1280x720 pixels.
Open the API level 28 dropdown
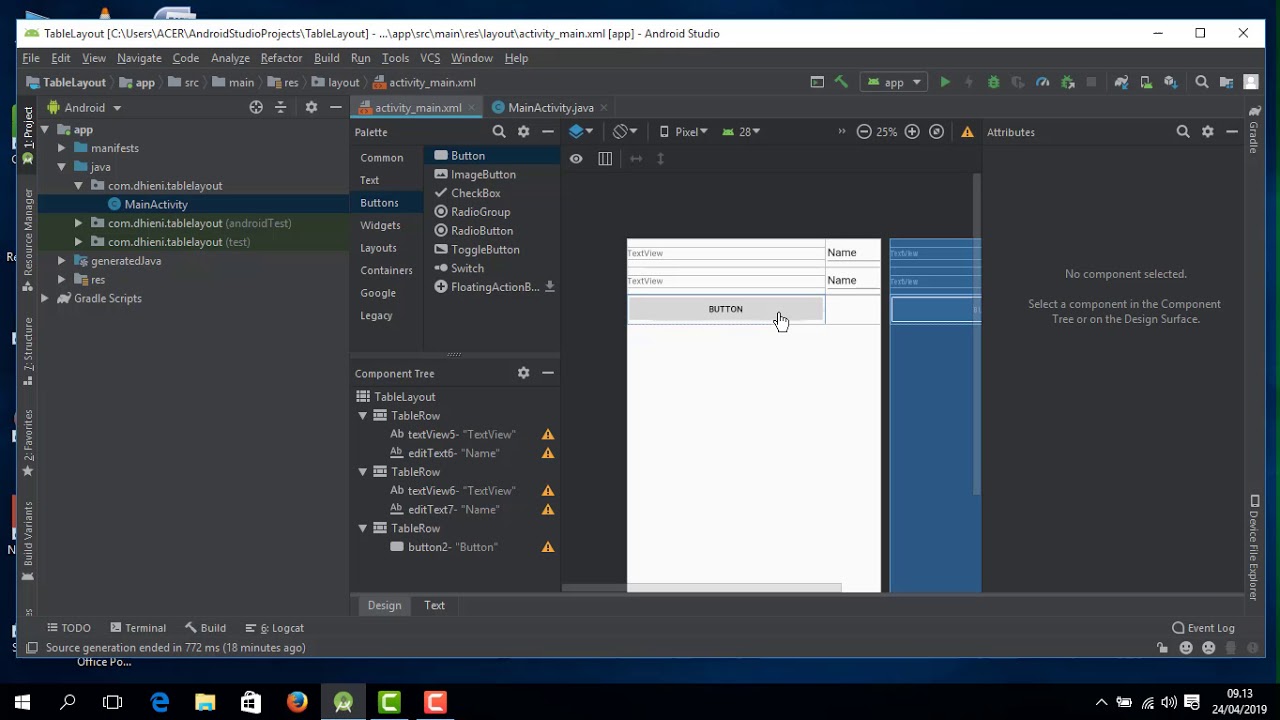741,132
